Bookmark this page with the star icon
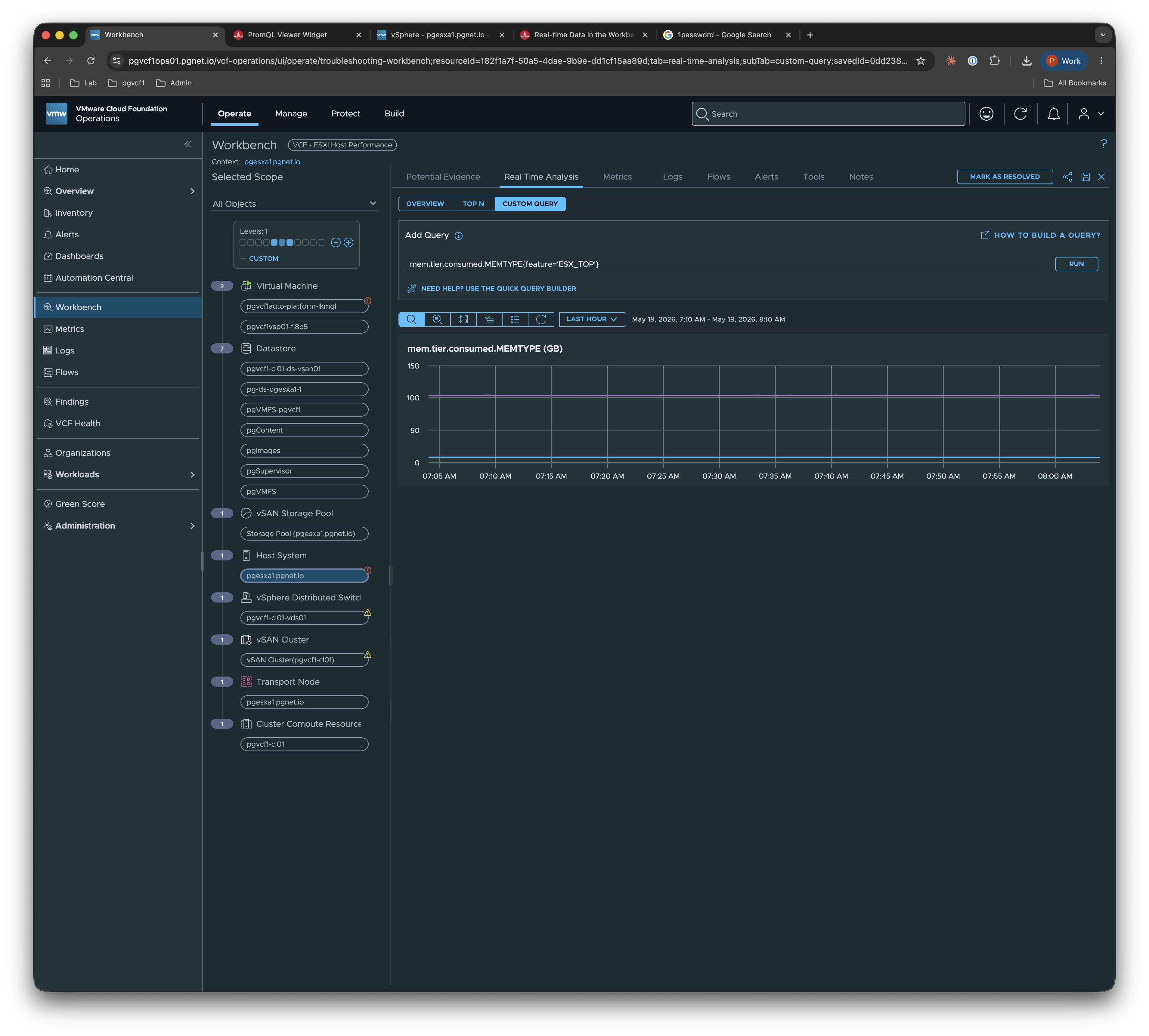 (x=921, y=61)
